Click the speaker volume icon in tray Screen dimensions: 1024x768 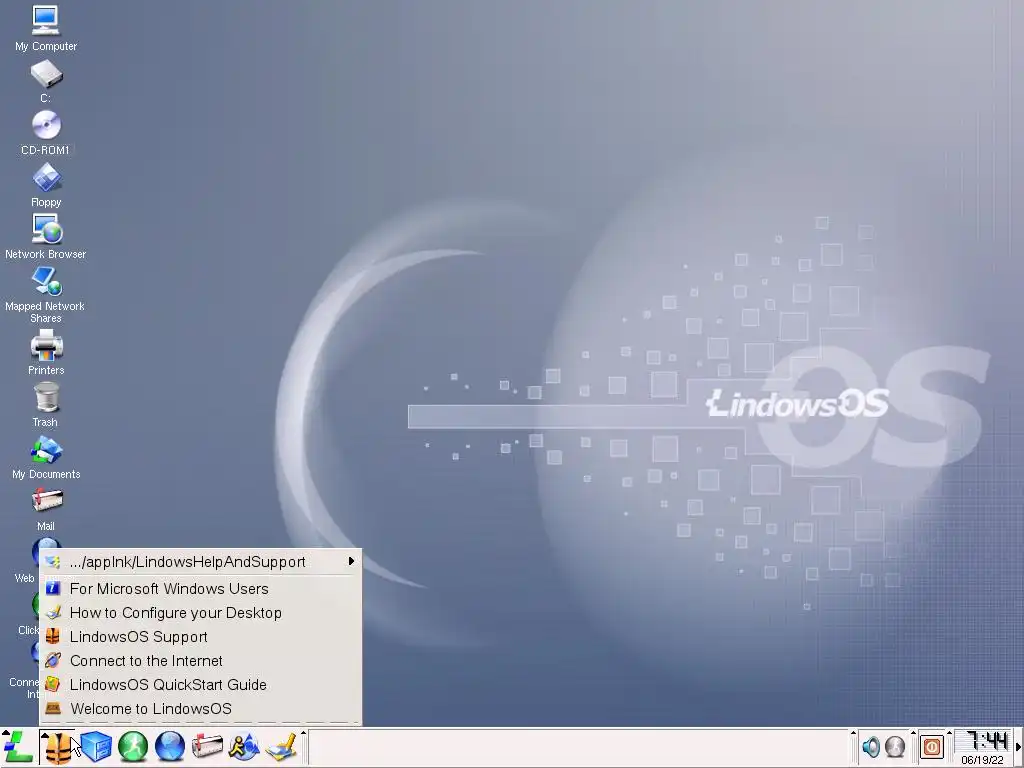pos(871,746)
